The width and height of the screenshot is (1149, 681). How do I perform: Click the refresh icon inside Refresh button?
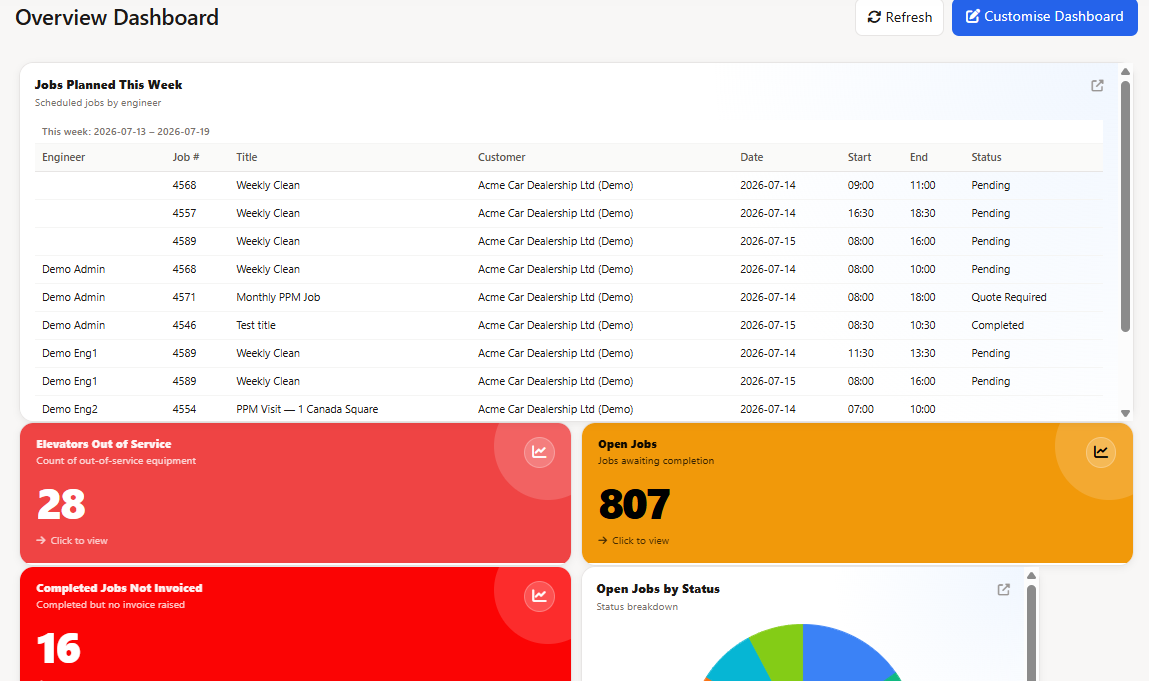874,17
